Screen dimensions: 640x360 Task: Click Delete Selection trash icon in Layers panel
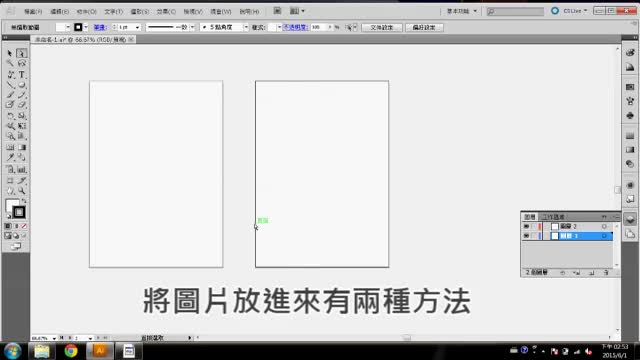(x=606, y=273)
